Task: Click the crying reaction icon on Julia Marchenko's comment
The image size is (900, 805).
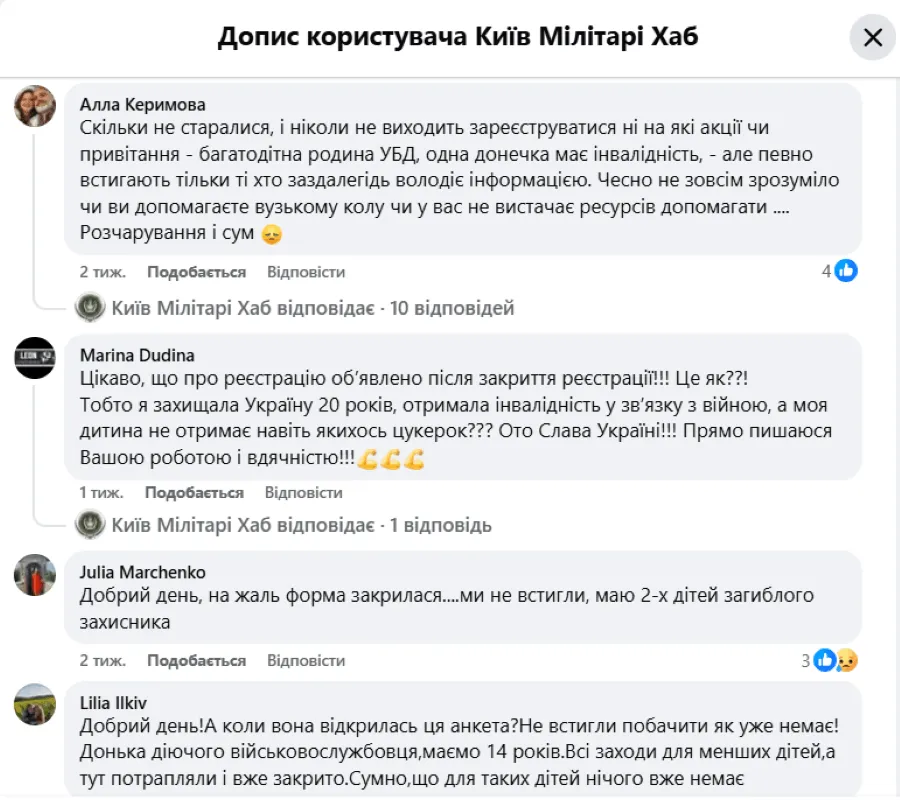Action: tap(846, 660)
